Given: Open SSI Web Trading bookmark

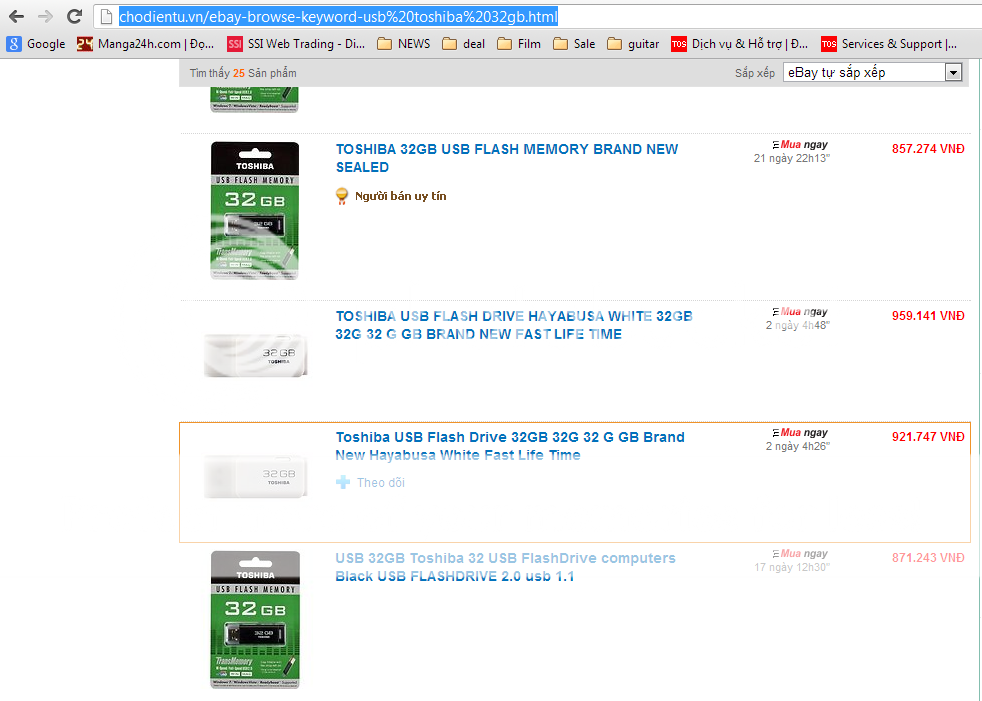Looking at the screenshot, I should point(296,44).
